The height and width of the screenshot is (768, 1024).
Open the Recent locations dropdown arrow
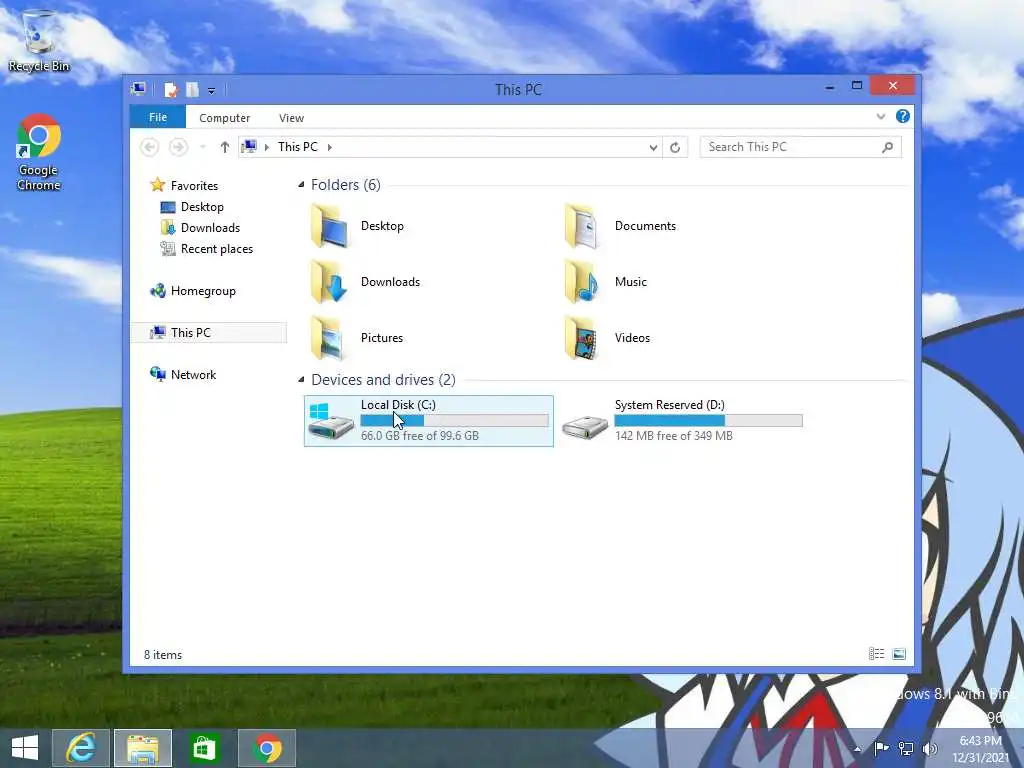point(202,147)
